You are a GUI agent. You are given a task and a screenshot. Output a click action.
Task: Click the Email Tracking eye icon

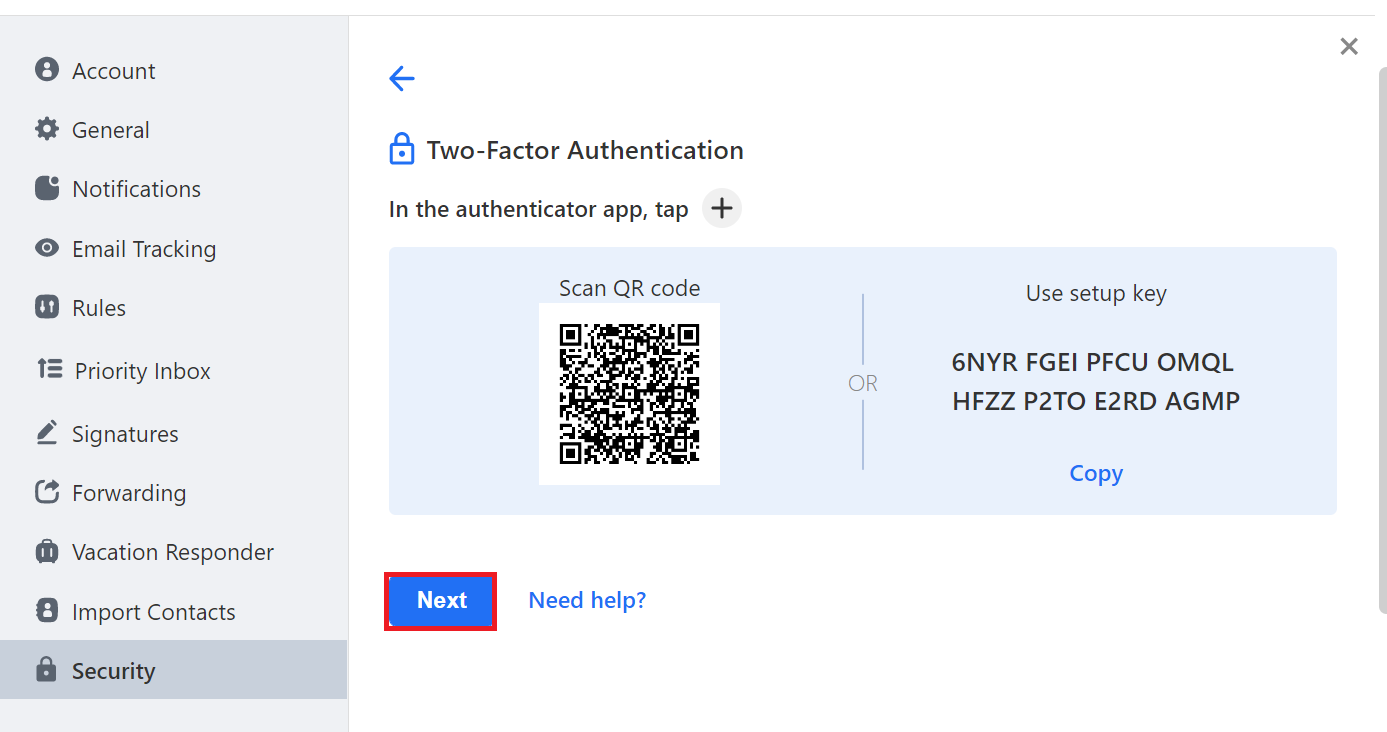coord(47,248)
